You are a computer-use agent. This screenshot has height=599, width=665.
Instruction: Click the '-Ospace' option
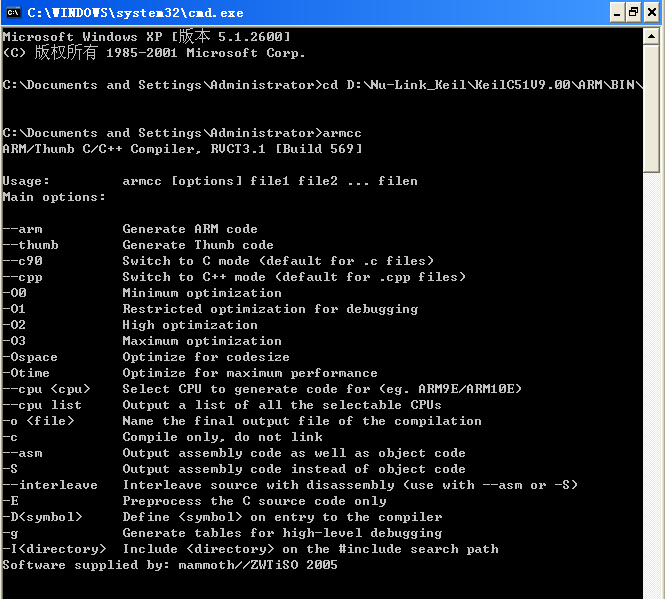(x=30, y=357)
